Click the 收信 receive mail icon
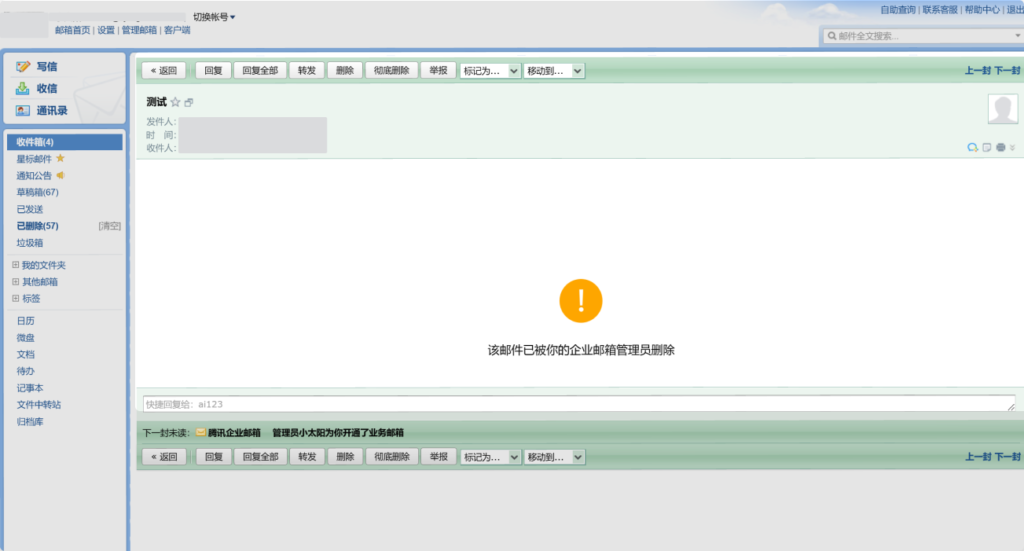Screen dimensions: 1024x551 tap(23, 89)
